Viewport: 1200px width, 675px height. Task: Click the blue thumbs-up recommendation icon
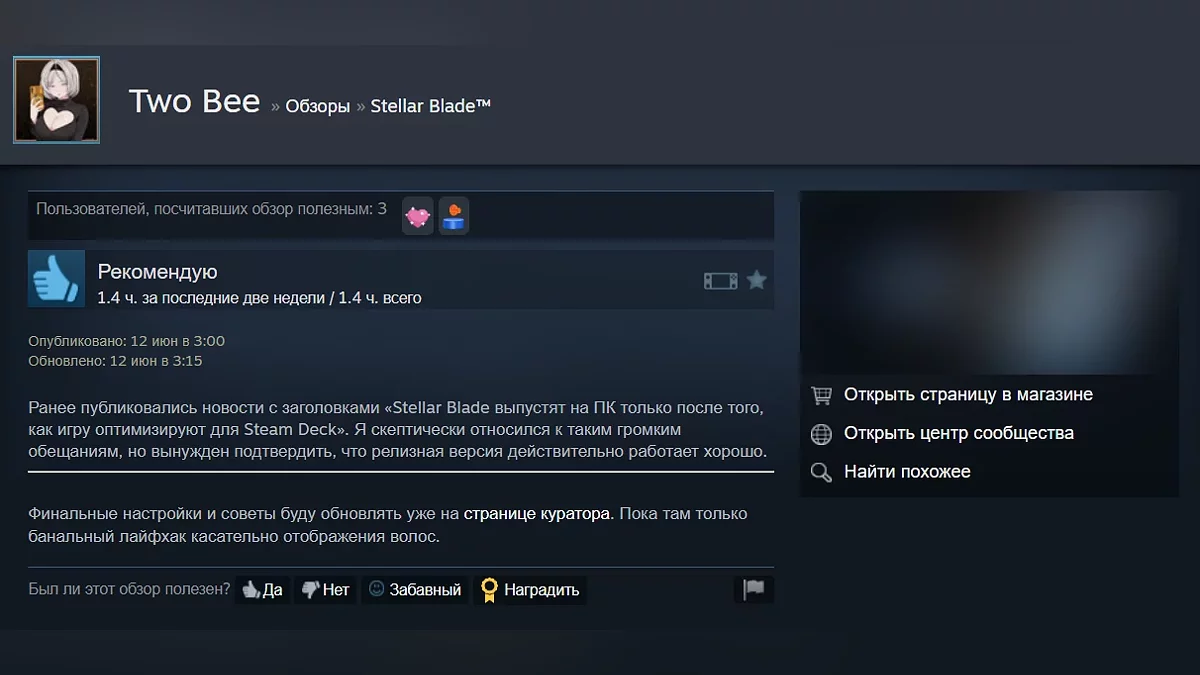pos(56,278)
